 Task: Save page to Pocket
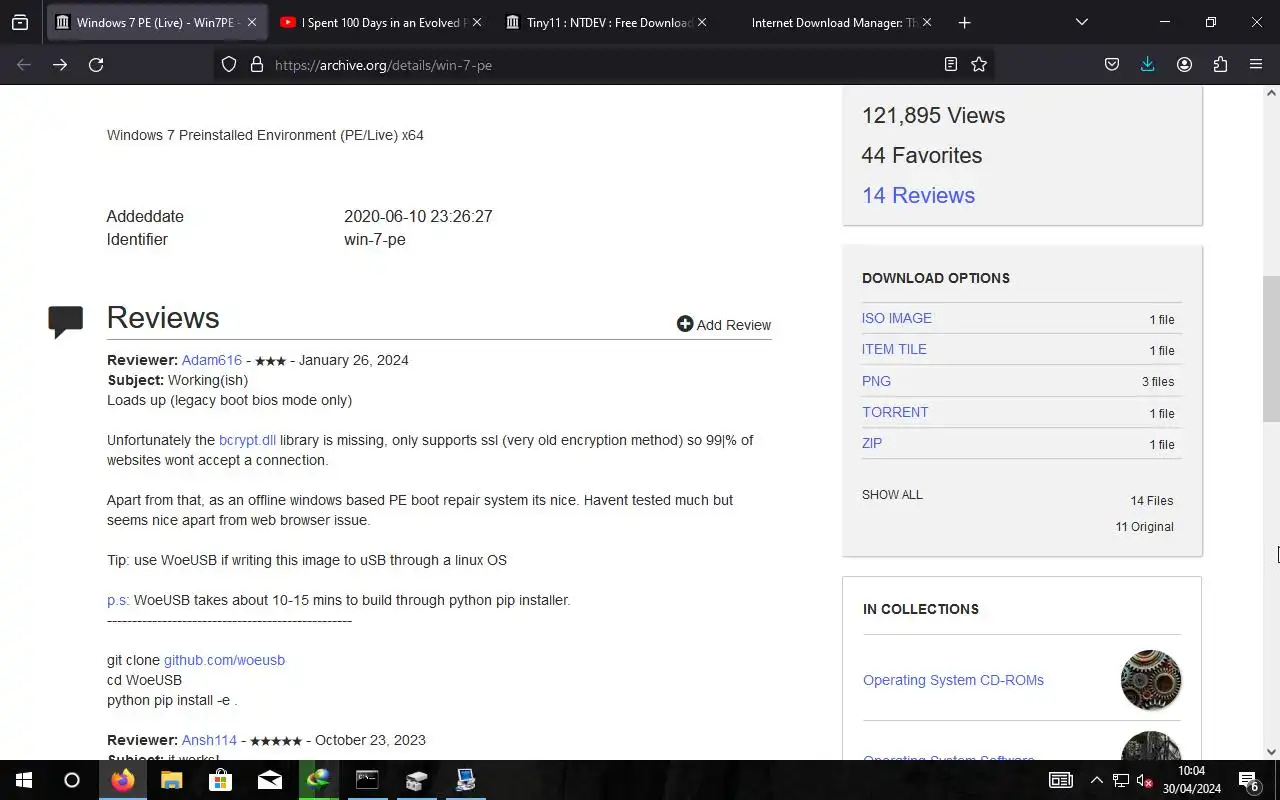point(1112,64)
